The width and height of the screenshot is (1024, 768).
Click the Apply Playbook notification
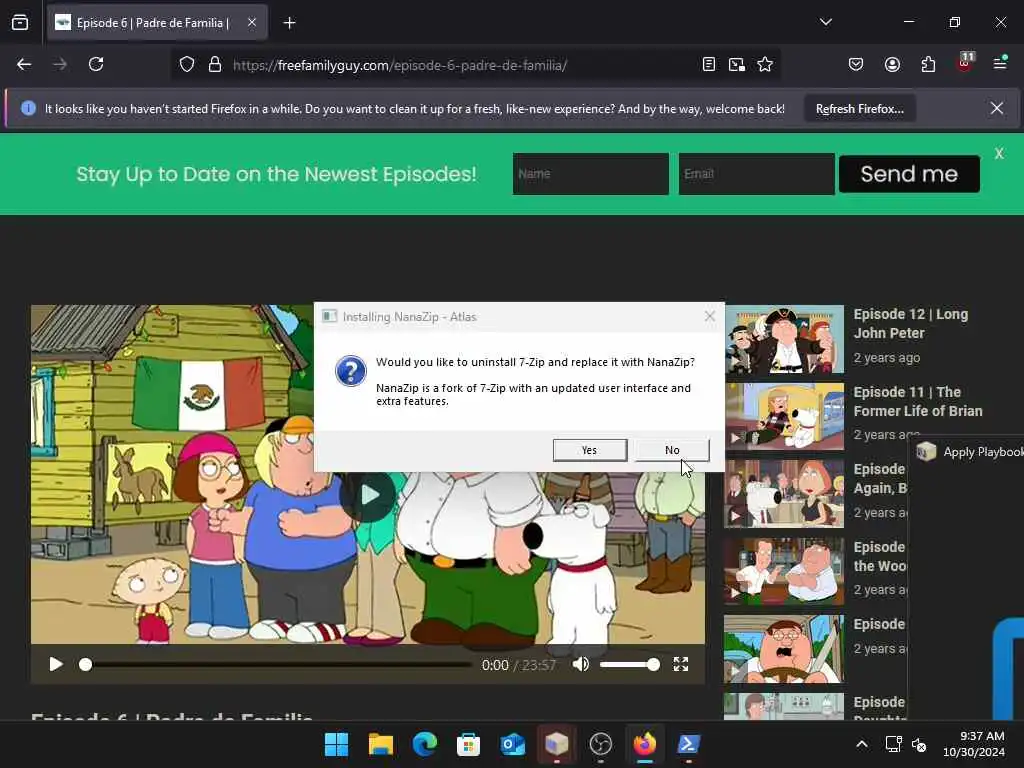(968, 452)
